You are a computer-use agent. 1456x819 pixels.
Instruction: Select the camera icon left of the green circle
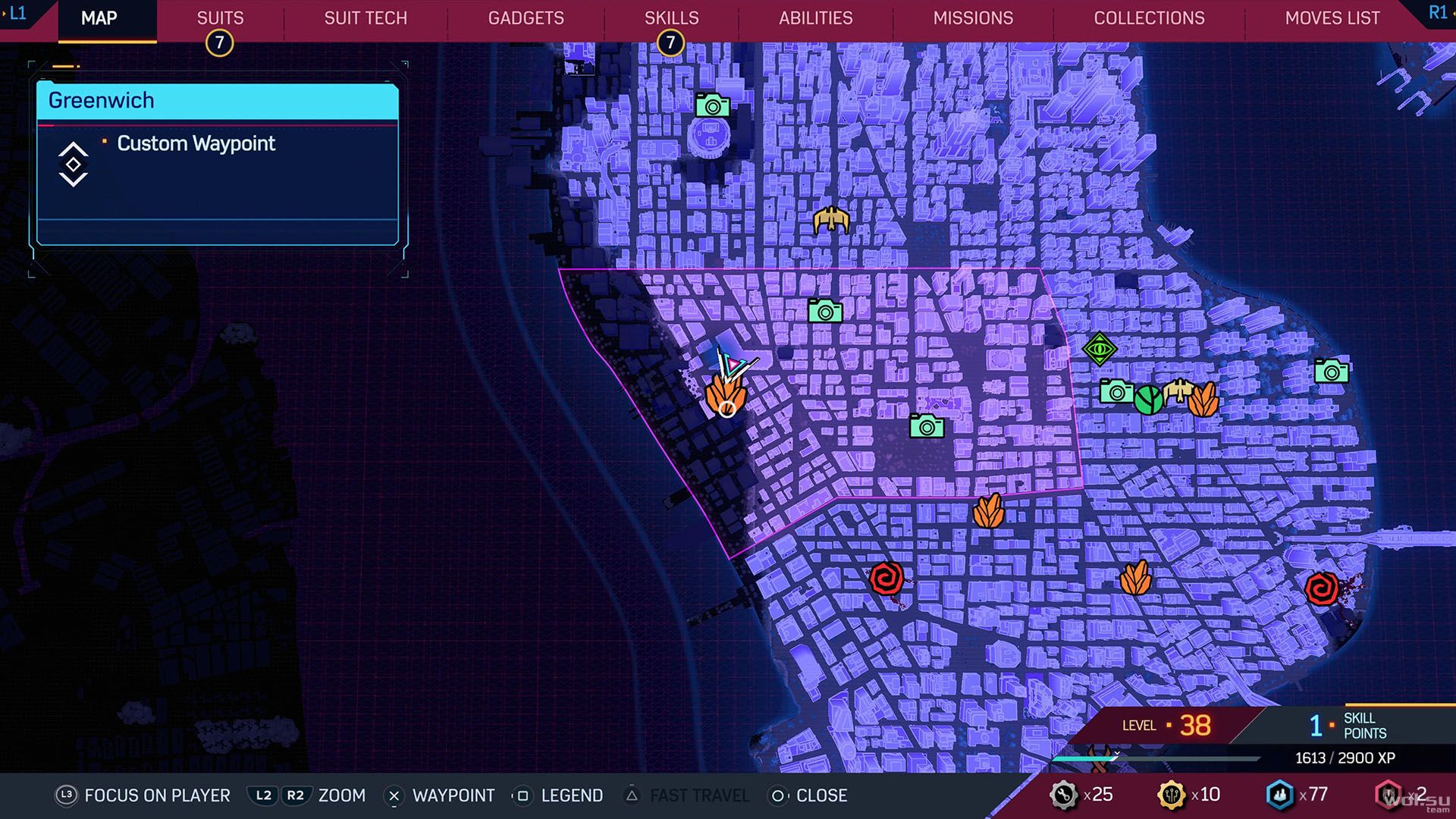[x=1116, y=391]
